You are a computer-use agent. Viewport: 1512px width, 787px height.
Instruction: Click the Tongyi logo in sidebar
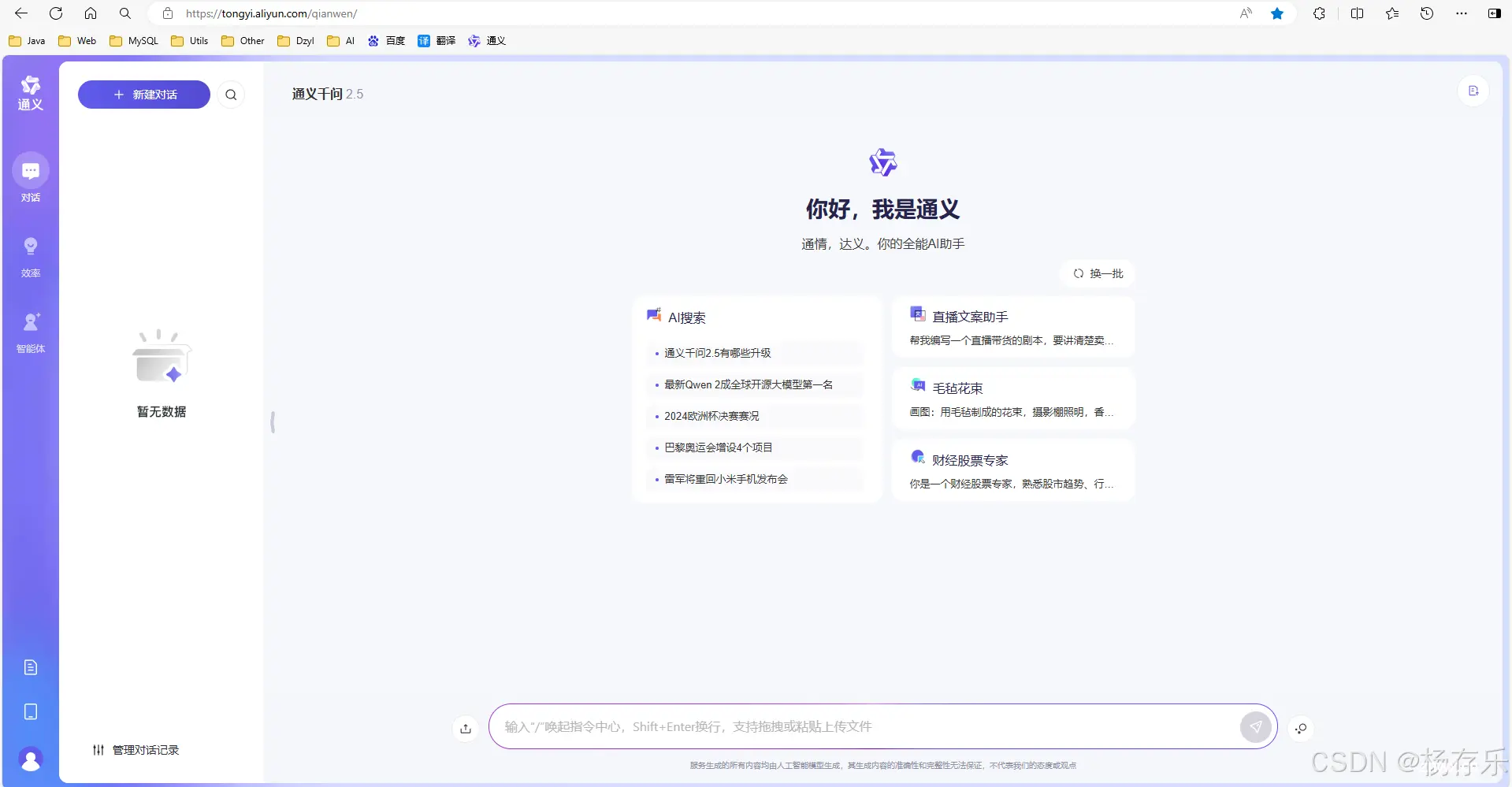coord(31,93)
